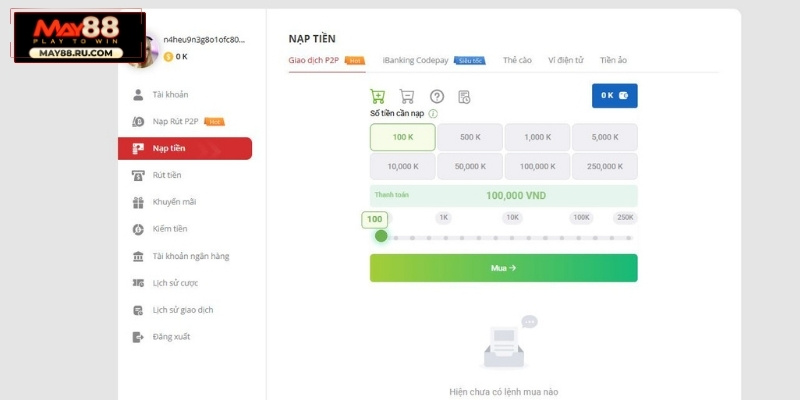Open the help question mark icon
This screenshot has width=800, height=400.
437,96
